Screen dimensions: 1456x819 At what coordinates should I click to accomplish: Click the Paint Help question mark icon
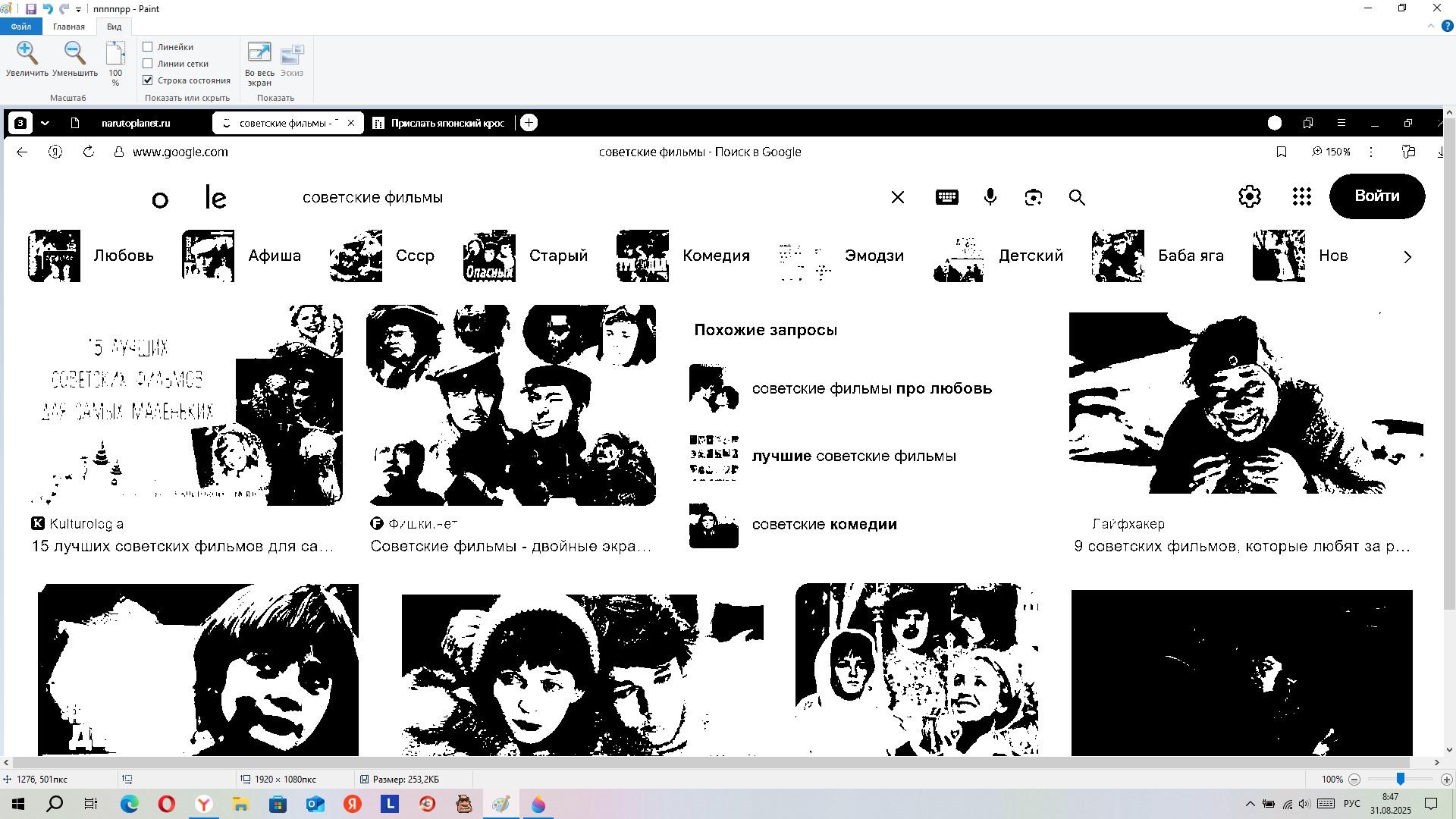click(x=1447, y=26)
